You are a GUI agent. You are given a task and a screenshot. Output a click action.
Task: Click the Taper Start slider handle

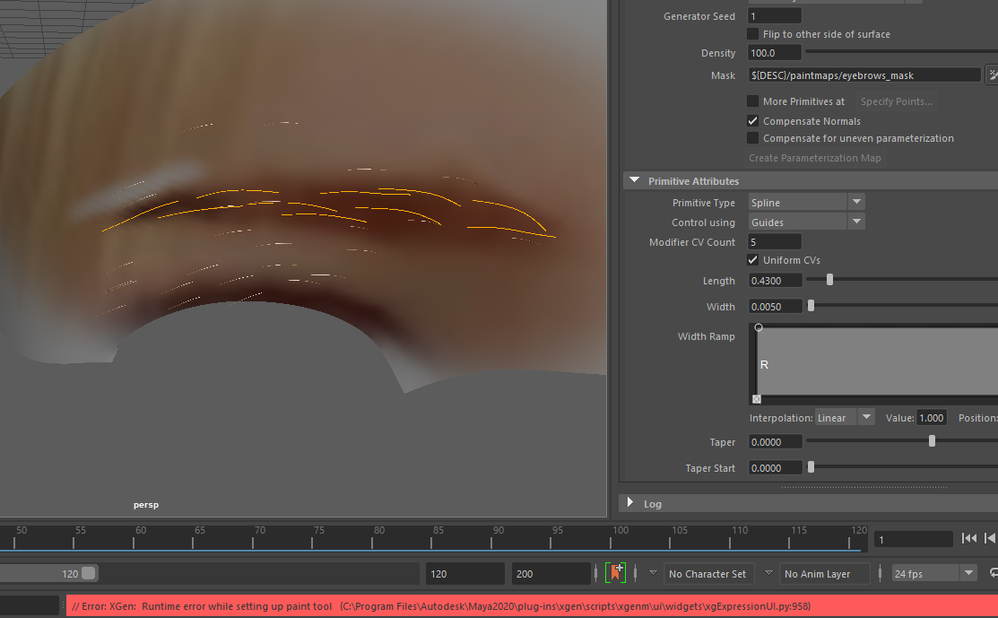click(811, 467)
